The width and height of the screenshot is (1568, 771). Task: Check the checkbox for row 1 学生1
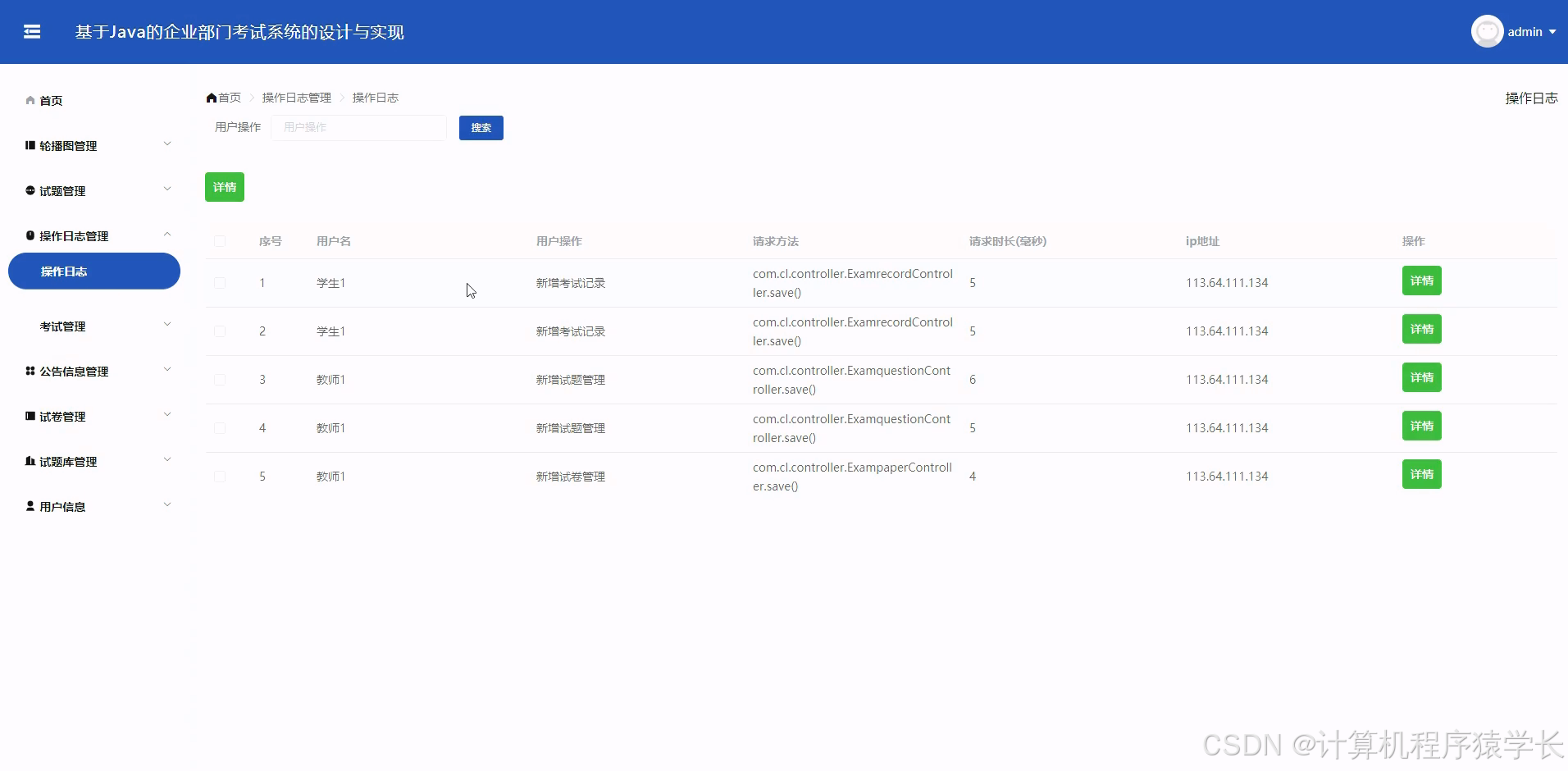click(x=220, y=282)
